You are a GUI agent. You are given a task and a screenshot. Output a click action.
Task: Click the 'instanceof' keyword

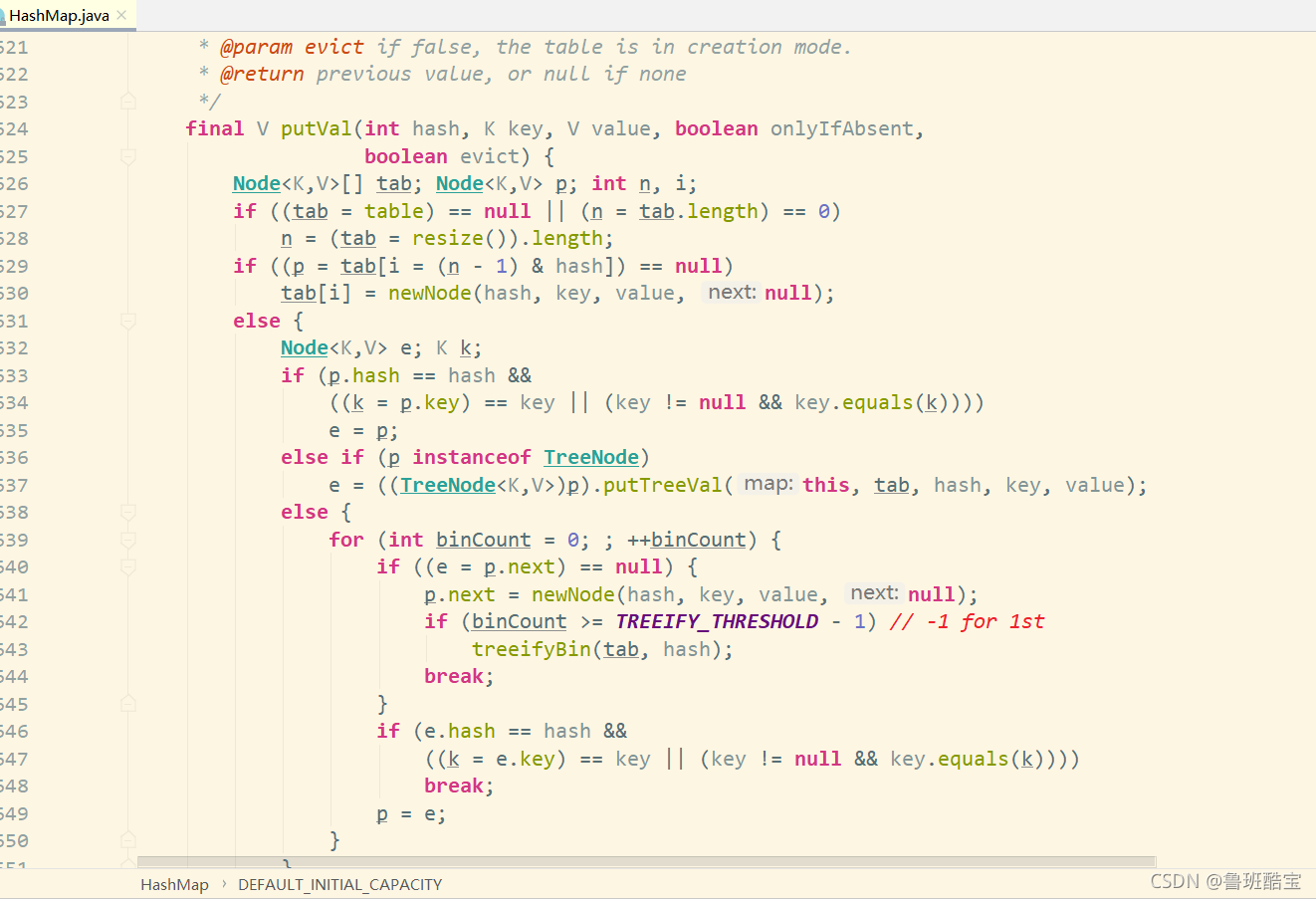pos(472,457)
